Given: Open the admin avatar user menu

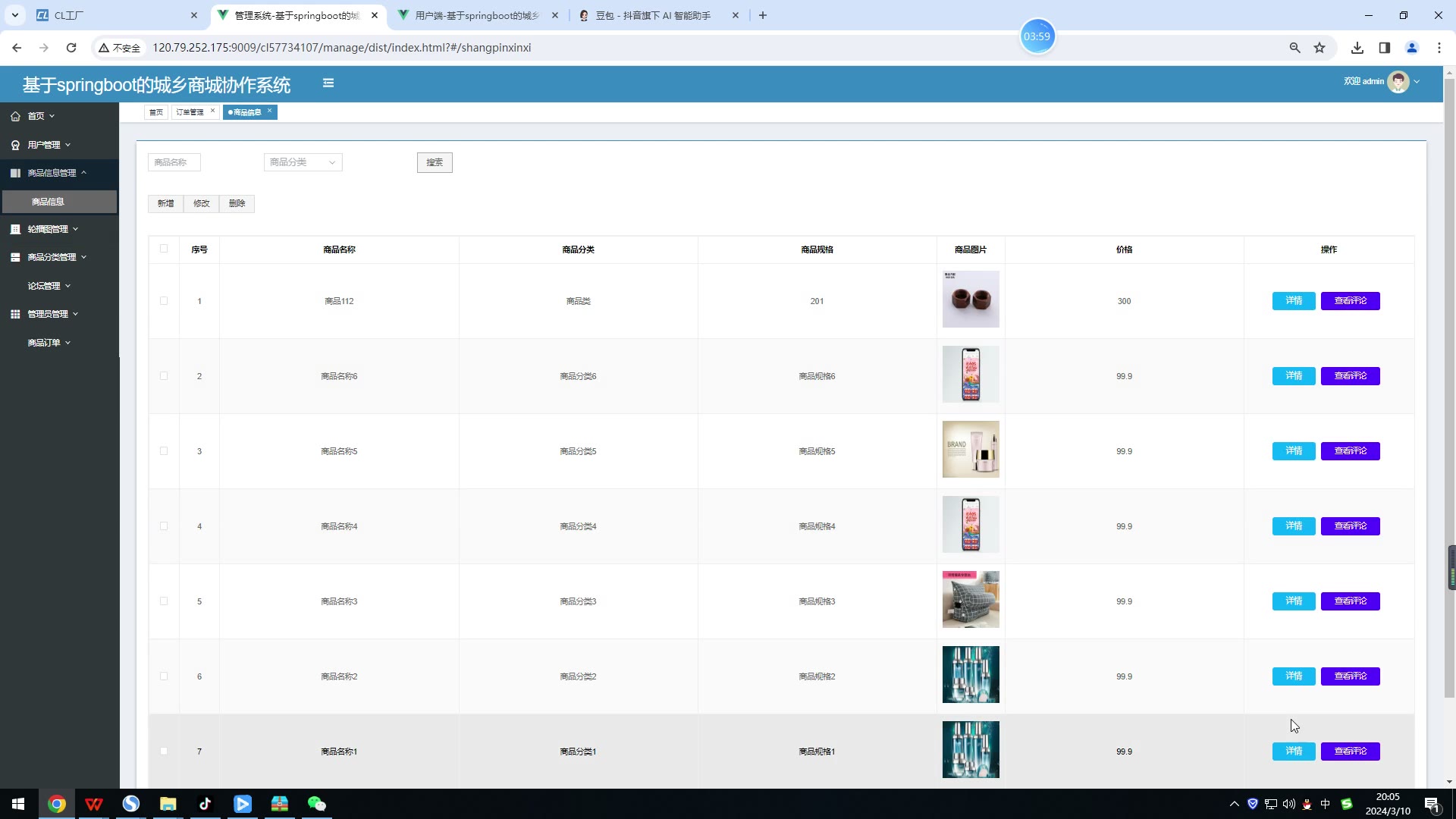Looking at the screenshot, I should (1398, 82).
